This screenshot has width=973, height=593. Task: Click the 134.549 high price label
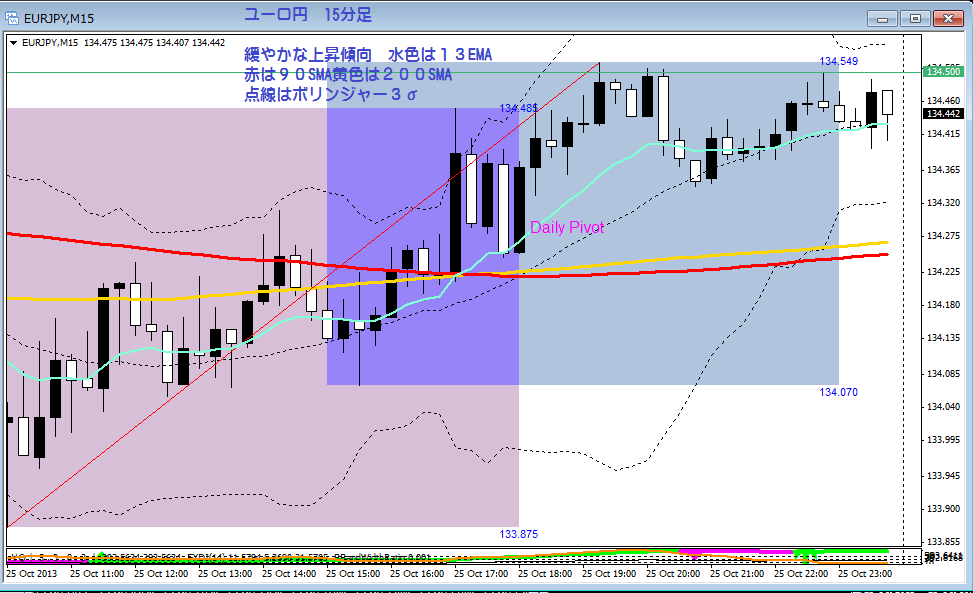pyautogui.click(x=838, y=61)
